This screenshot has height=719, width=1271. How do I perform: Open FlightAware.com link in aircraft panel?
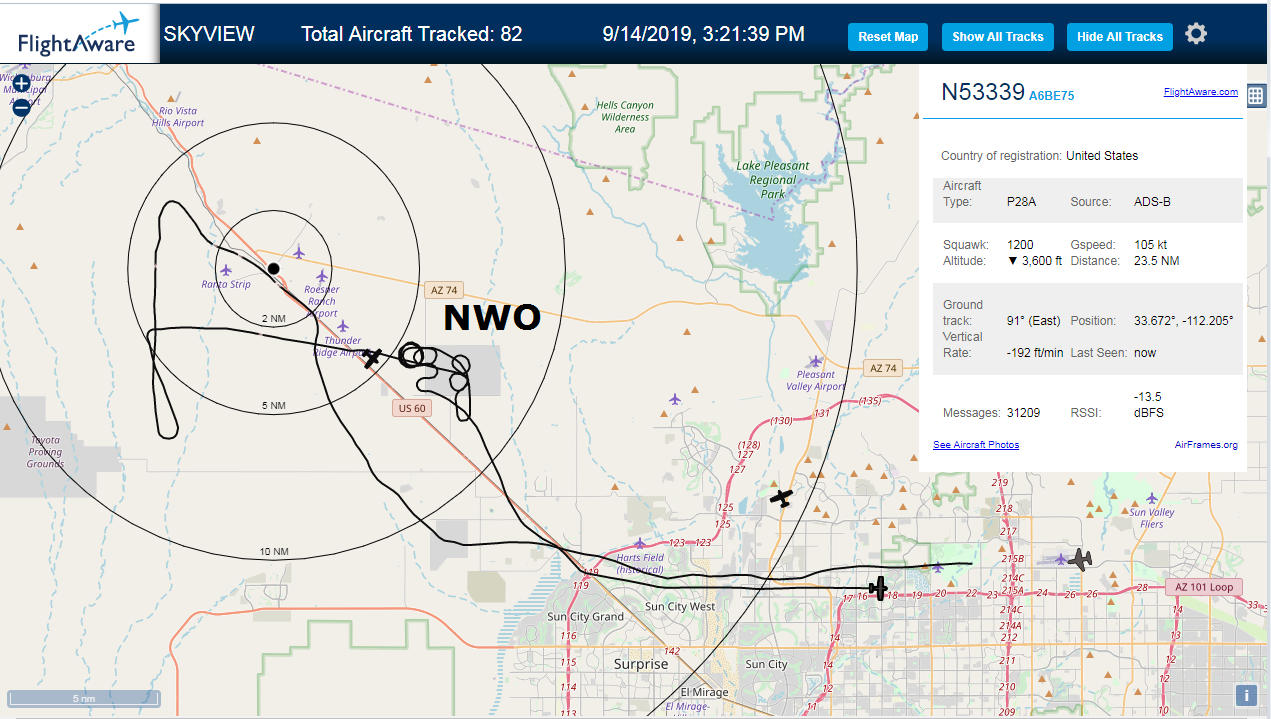coord(1200,92)
